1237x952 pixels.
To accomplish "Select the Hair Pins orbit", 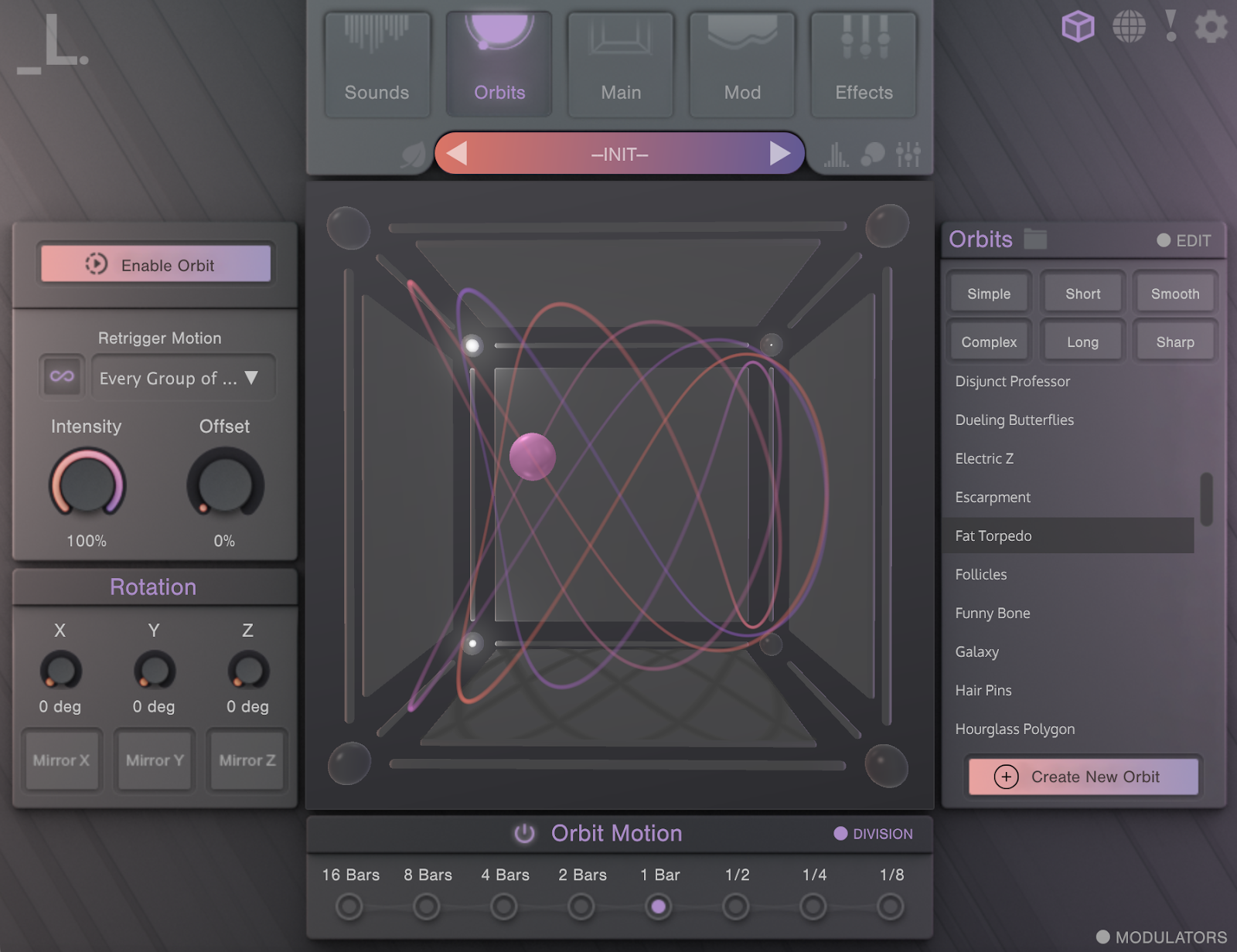I will coord(1069,690).
